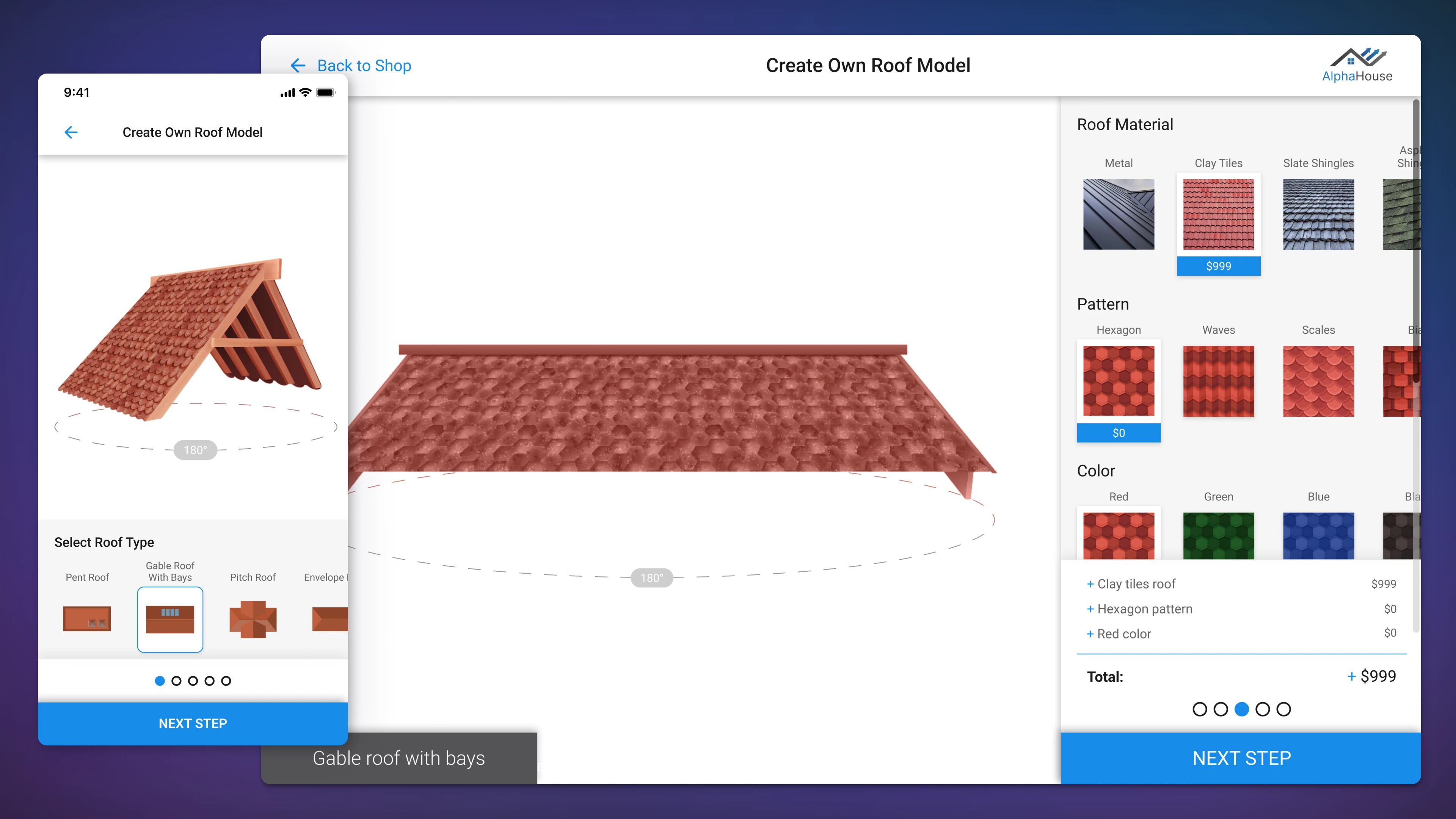This screenshot has height=819, width=1456.
Task: Select first step dot in desktop pager
Action: [1199, 709]
